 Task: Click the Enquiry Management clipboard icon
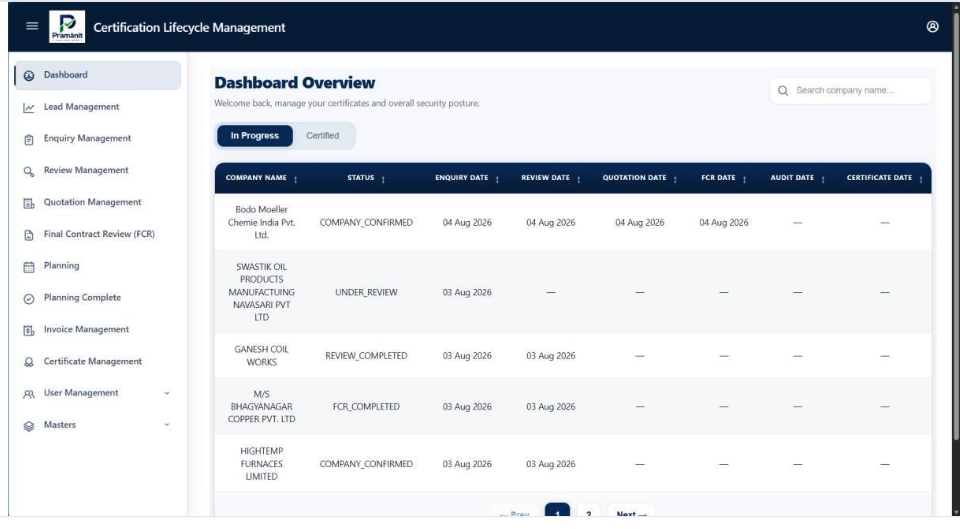point(29,140)
